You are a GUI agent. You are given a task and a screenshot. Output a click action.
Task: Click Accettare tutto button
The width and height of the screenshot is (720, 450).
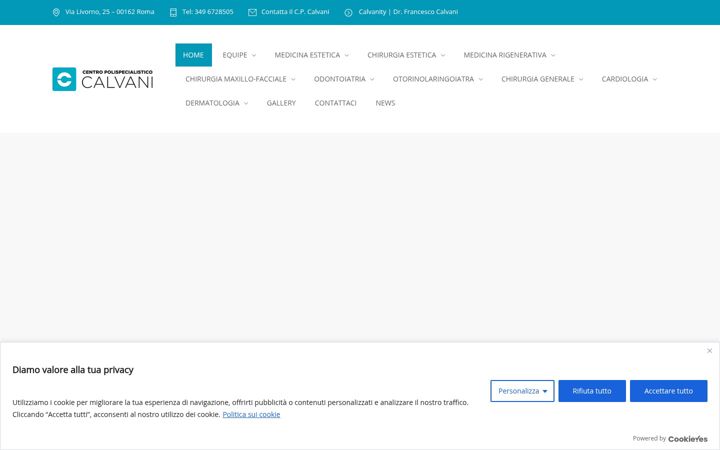(x=668, y=391)
